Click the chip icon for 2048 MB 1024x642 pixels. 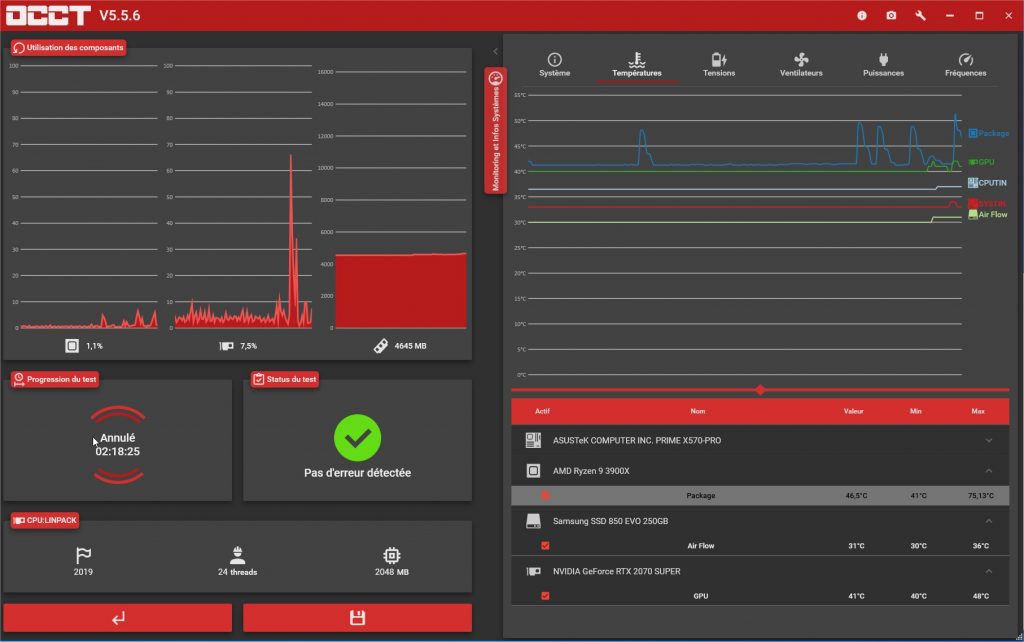[392, 555]
